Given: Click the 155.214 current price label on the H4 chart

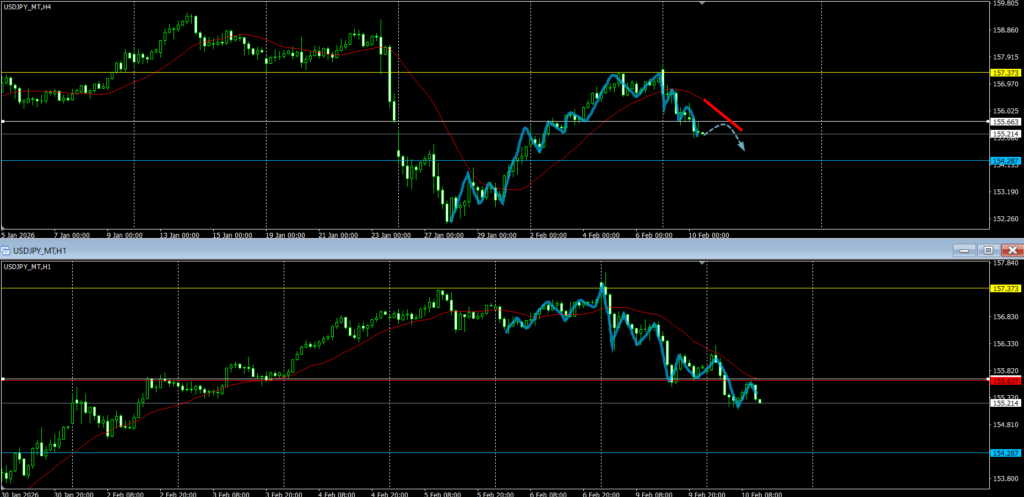Looking at the screenshot, I should pos(1004,133).
